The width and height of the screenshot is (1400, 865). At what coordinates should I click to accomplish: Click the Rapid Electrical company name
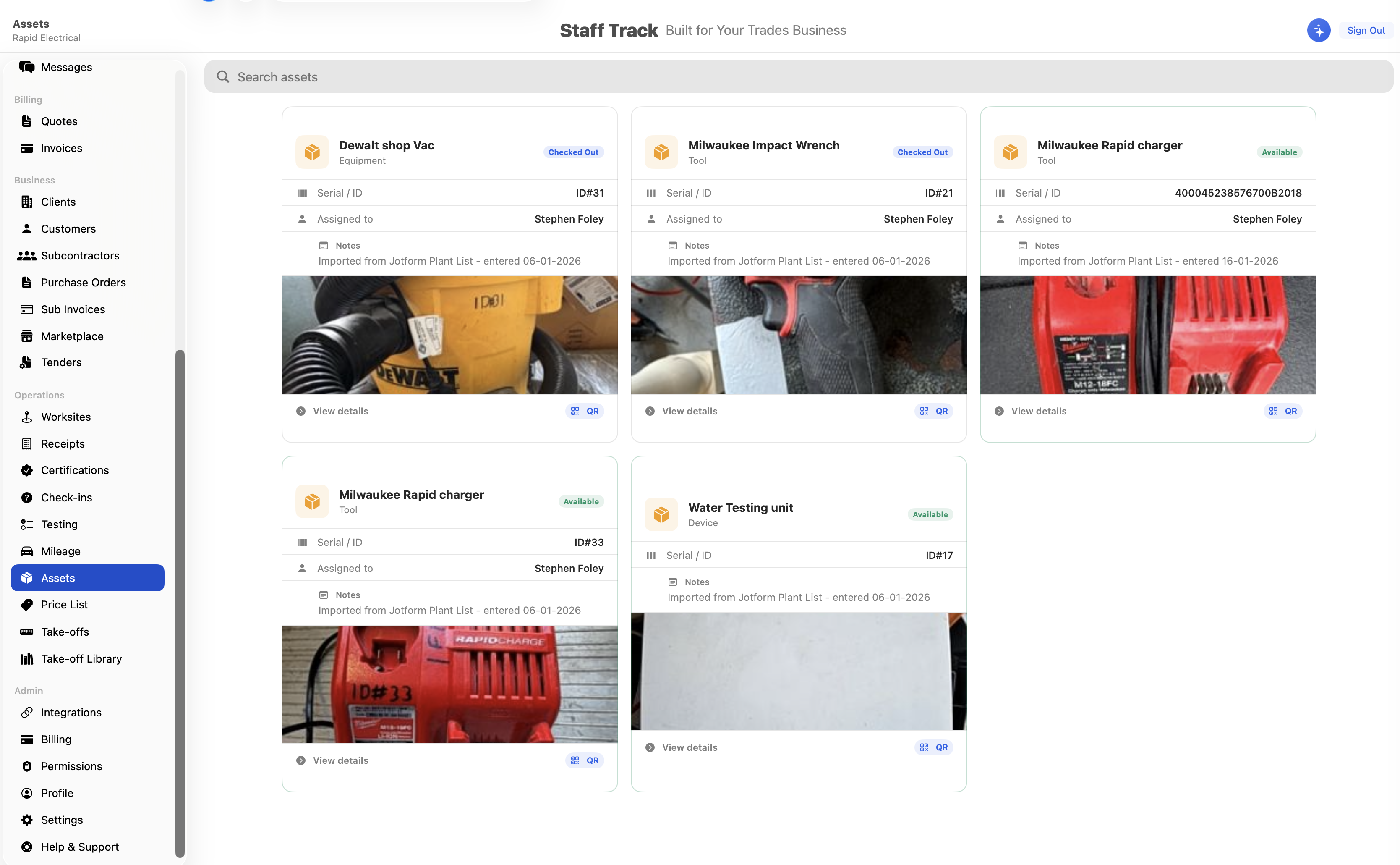click(x=46, y=38)
